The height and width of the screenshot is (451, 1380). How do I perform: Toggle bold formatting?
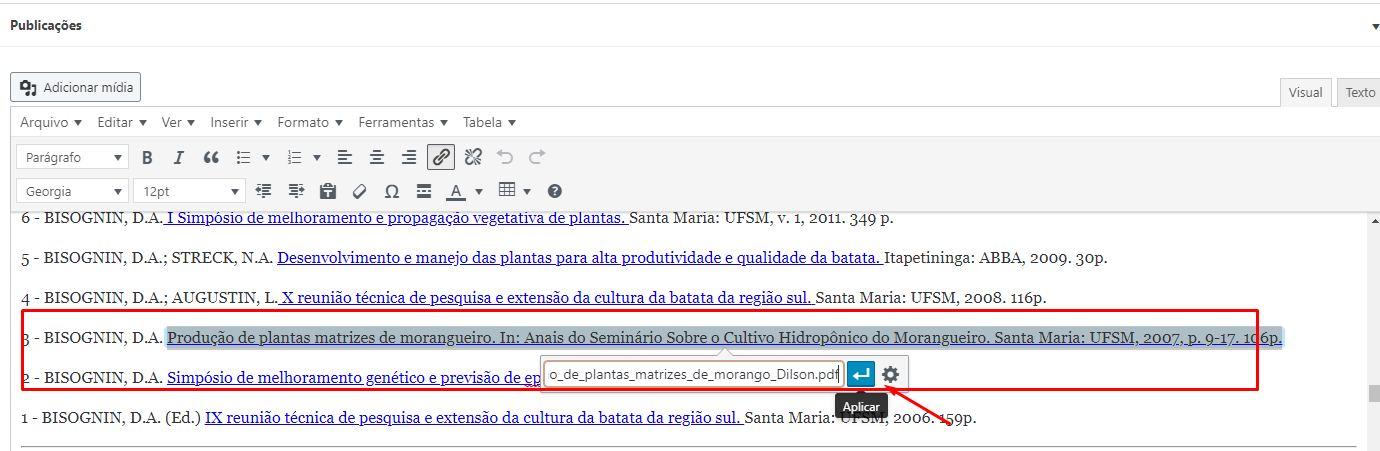(147, 157)
